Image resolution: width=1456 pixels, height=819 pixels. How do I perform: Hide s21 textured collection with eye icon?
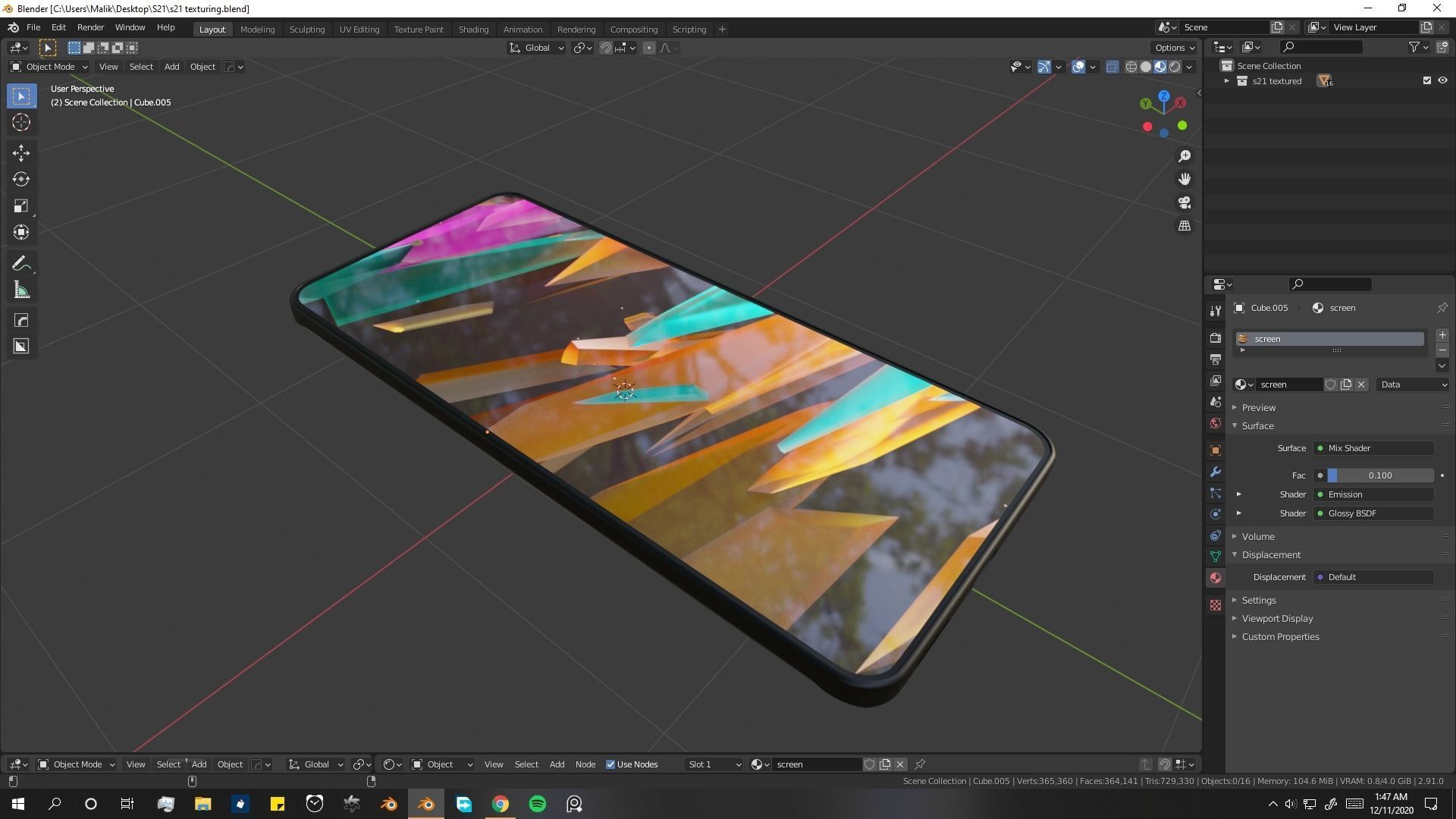pyautogui.click(x=1442, y=80)
